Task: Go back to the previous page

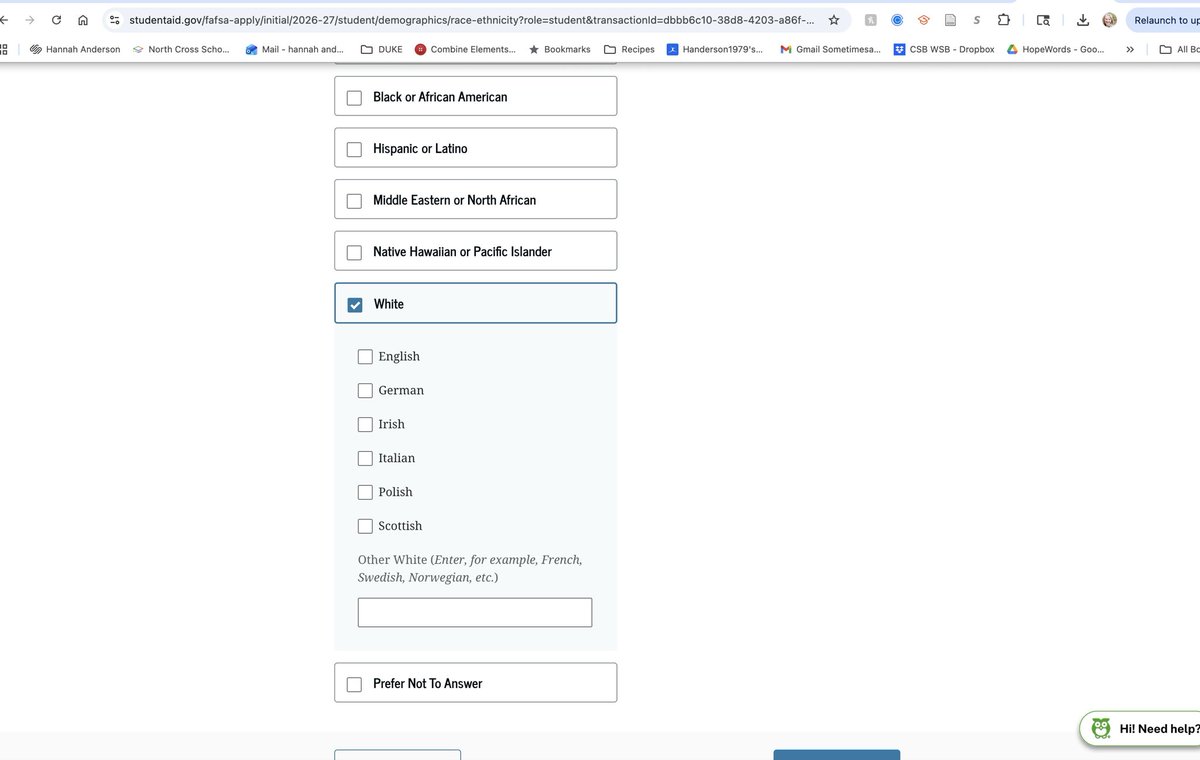Action: point(3,20)
